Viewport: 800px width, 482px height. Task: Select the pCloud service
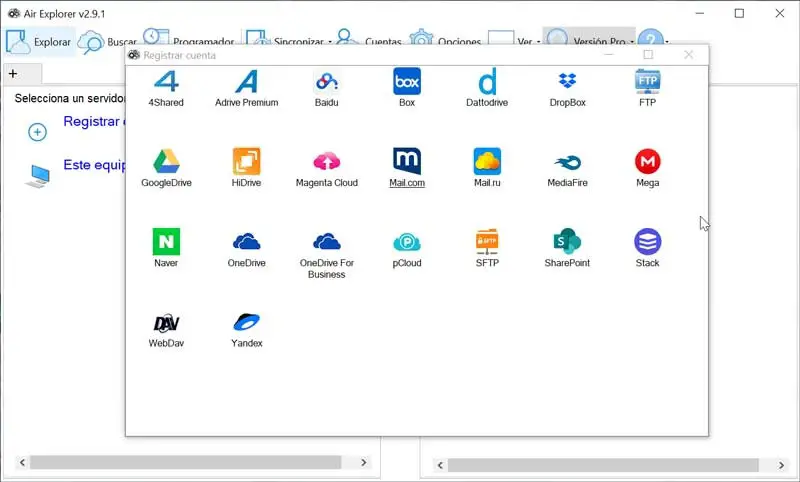pos(407,248)
